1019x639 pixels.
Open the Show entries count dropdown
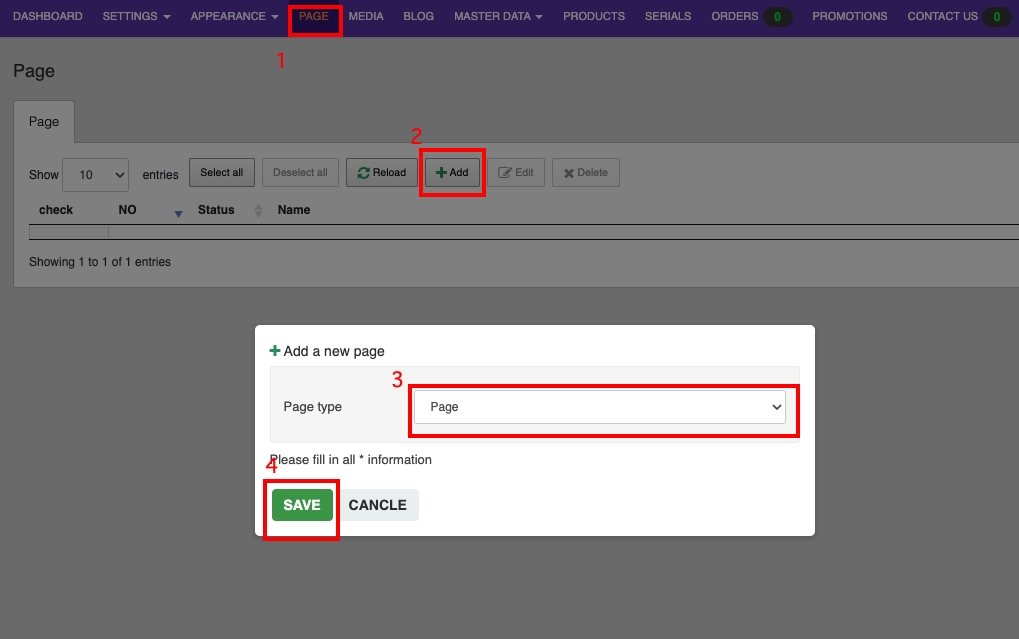[x=95, y=174]
